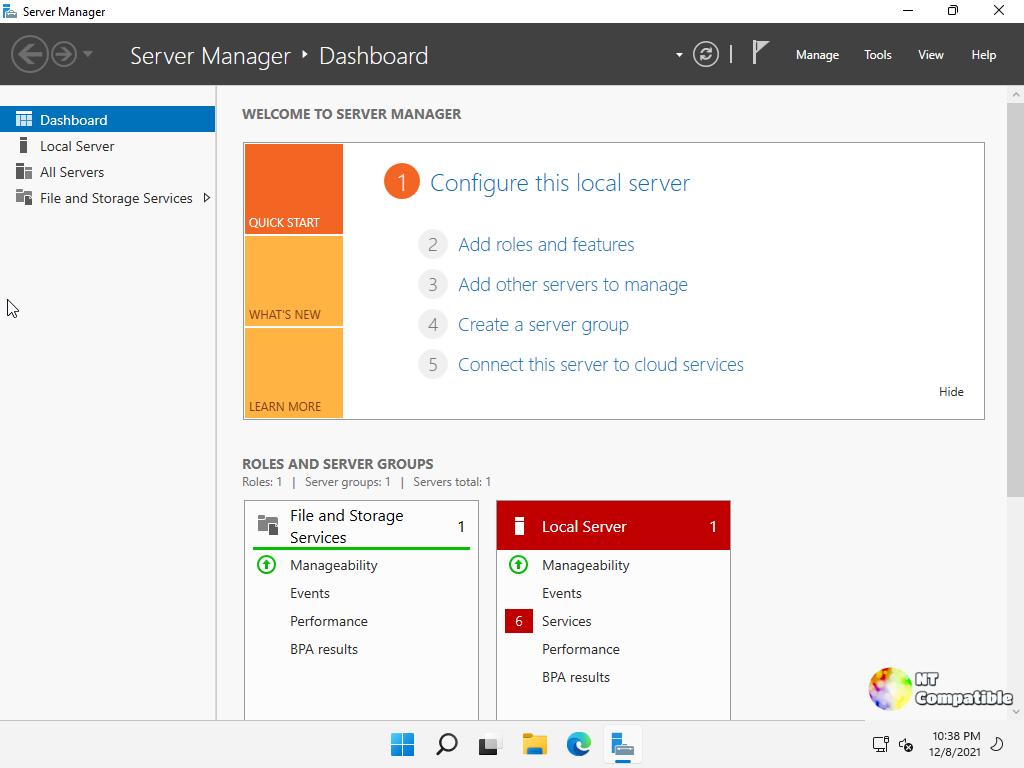Viewport: 1024px width, 768px height.
Task: Click Performance in Local Server tile
Action: click(x=581, y=649)
